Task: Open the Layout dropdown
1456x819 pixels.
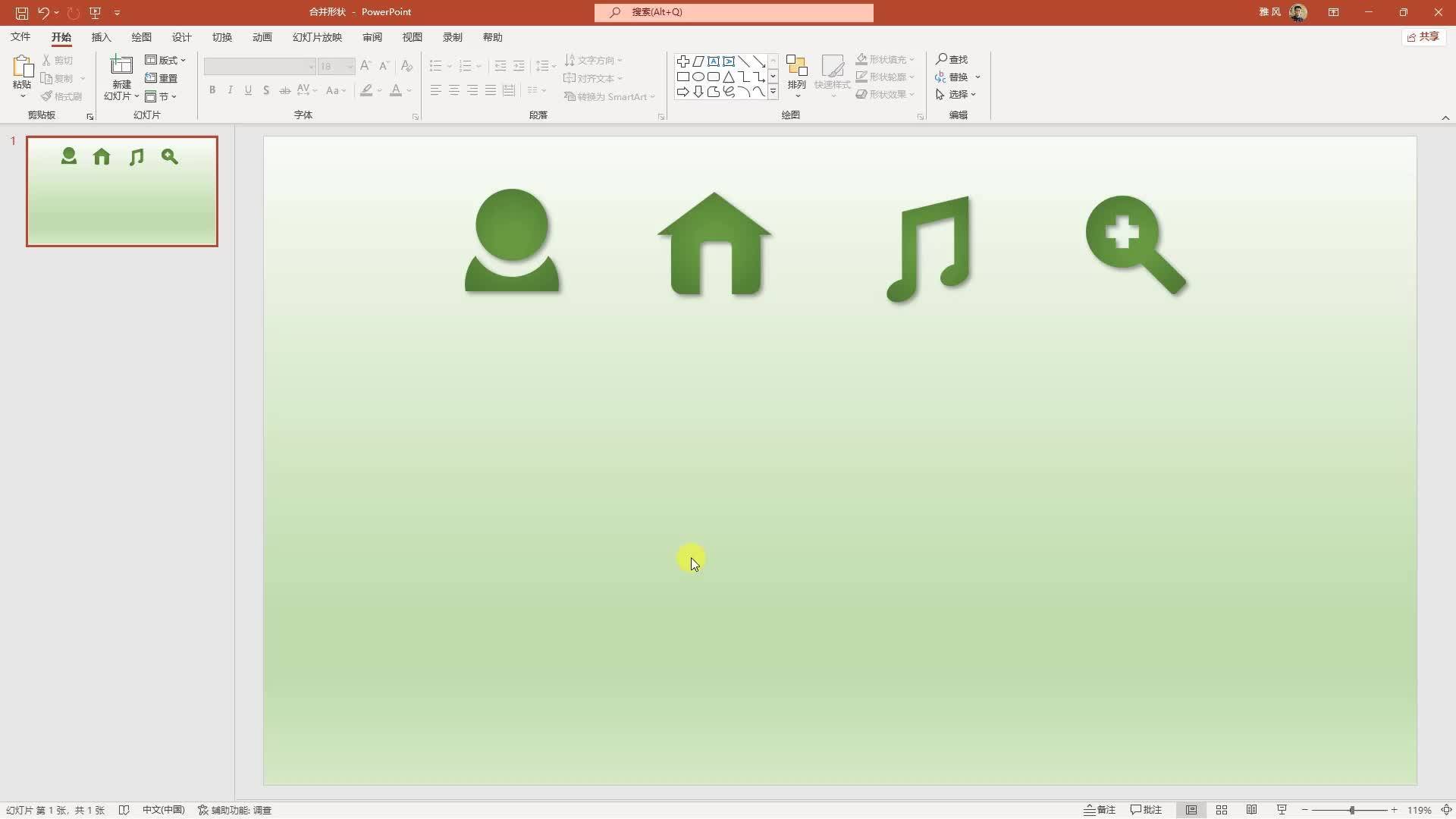Action: pos(165,60)
